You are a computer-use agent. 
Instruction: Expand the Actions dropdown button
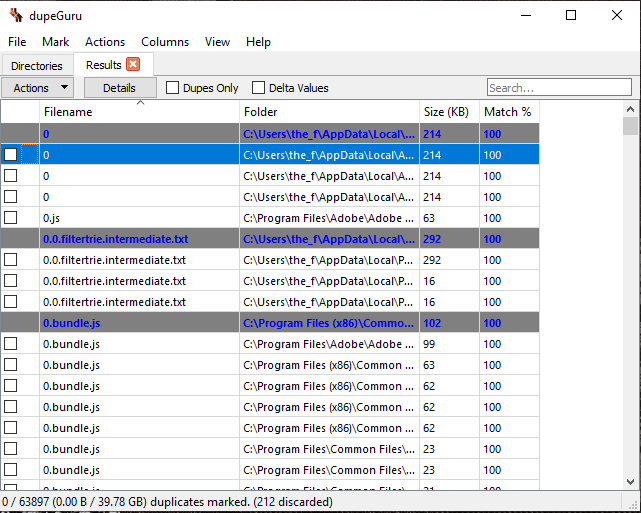[37, 88]
